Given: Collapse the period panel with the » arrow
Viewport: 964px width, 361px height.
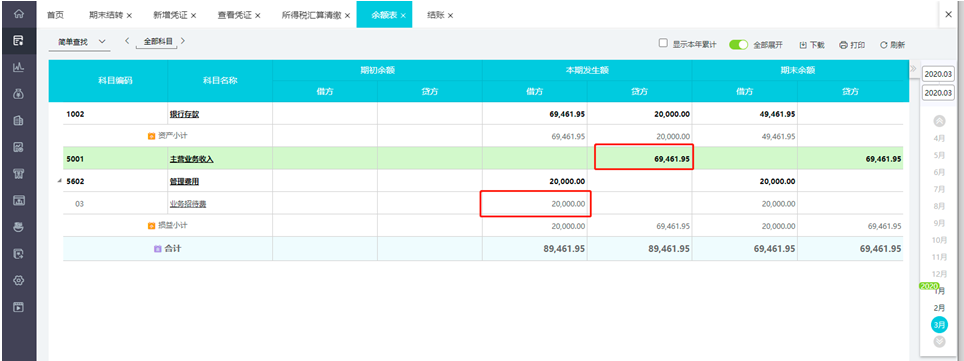Looking at the screenshot, I should point(913,68).
